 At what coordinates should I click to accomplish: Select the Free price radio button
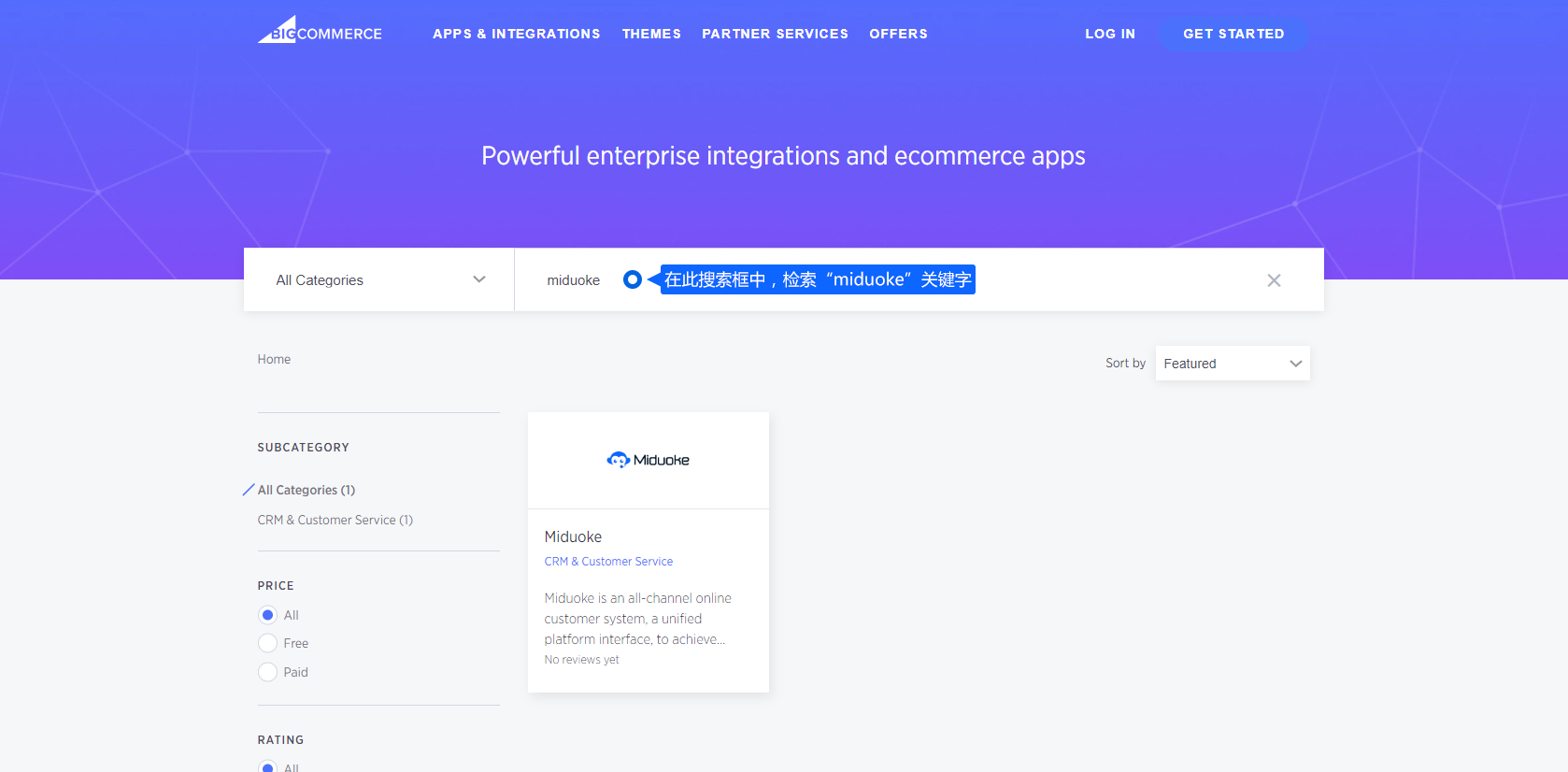click(x=268, y=643)
